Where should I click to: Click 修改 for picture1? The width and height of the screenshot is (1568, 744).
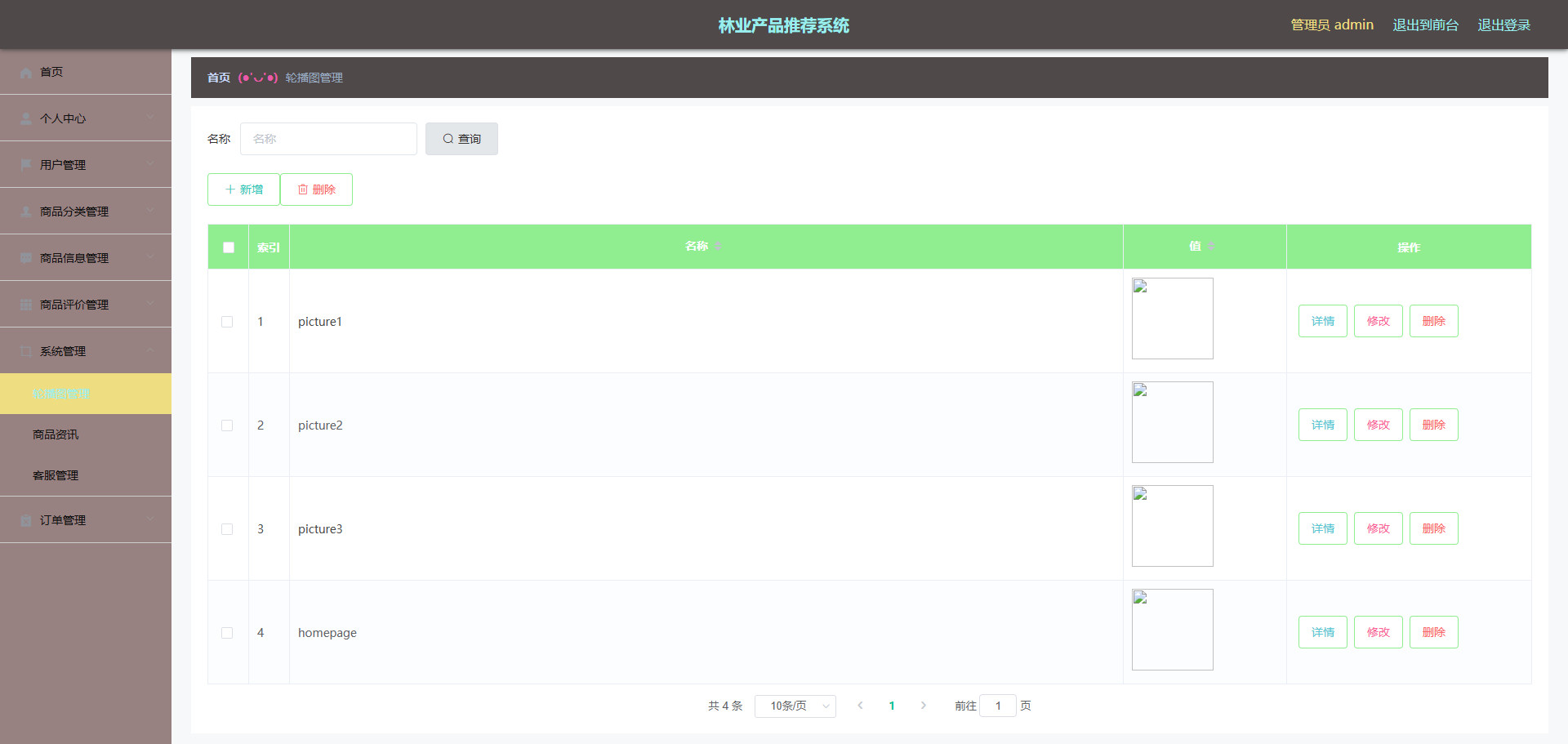tap(1379, 321)
